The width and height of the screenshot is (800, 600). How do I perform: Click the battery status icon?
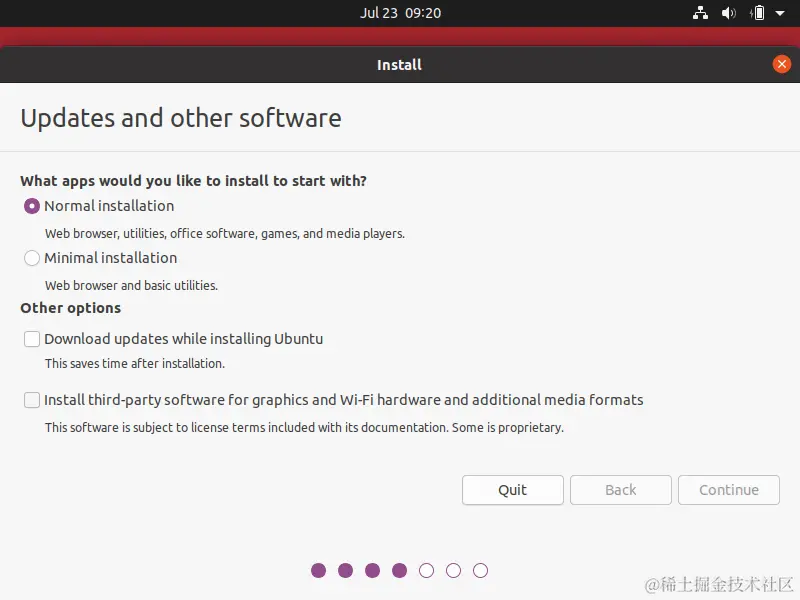(758, 13)
